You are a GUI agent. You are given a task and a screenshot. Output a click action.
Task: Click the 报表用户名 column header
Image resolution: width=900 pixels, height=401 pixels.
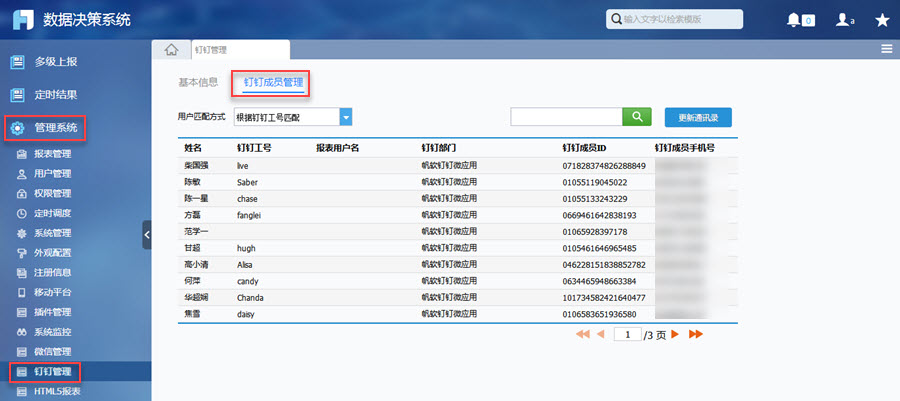[338, 148]
